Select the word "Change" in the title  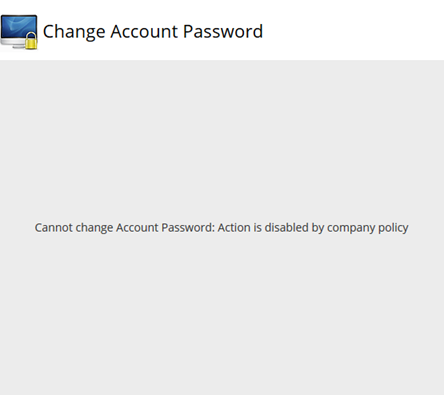pyautogui.click(x=74, y=32)
